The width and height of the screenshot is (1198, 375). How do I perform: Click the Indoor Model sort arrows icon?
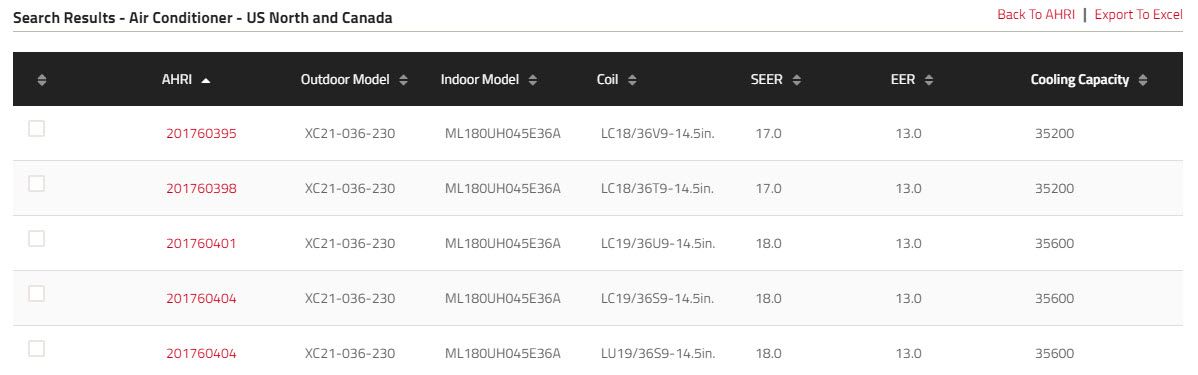click(533, 80)
